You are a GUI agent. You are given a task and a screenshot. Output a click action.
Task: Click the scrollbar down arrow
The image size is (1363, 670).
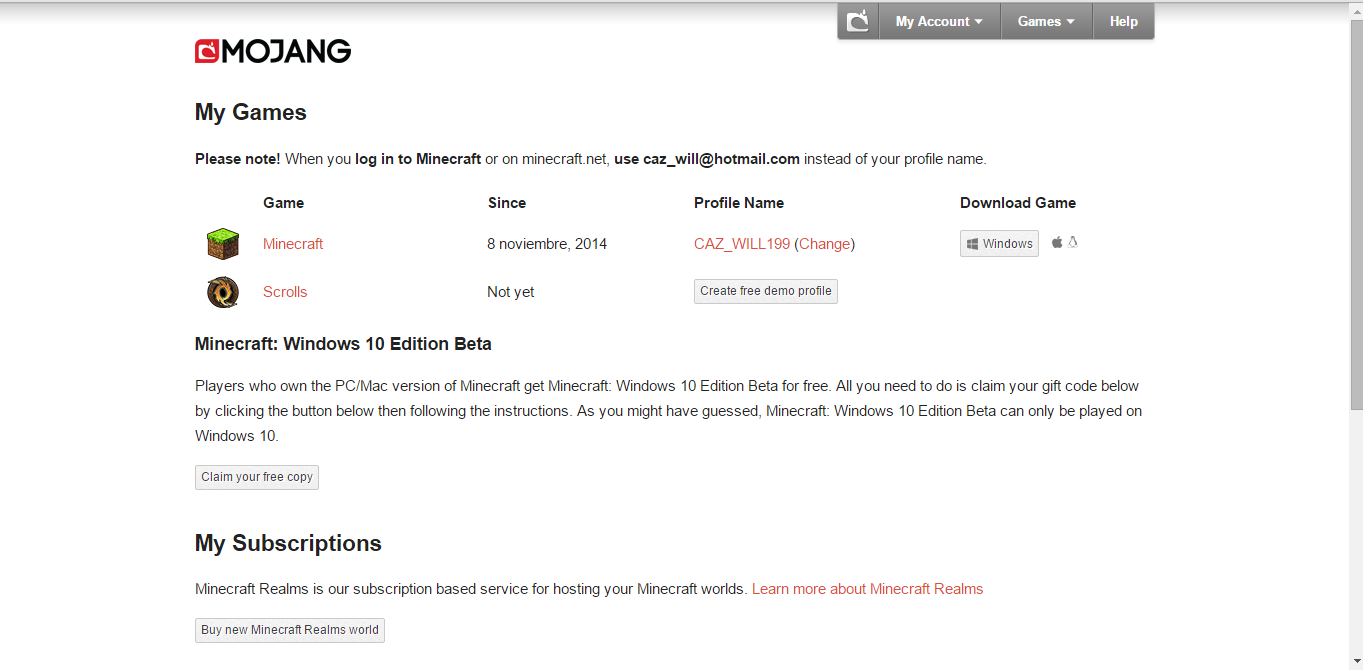1356,662
